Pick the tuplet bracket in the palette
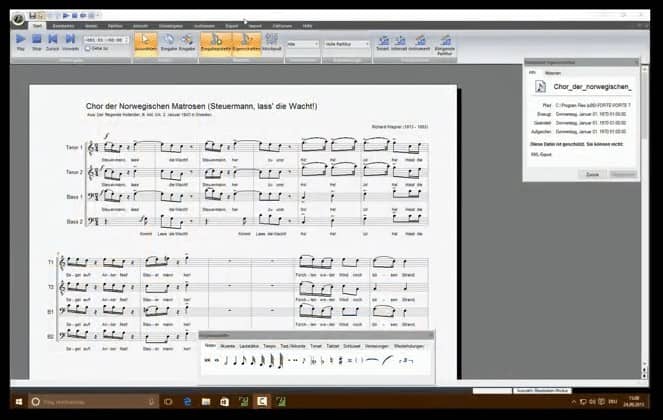663x420 pixels. [406, 361]
